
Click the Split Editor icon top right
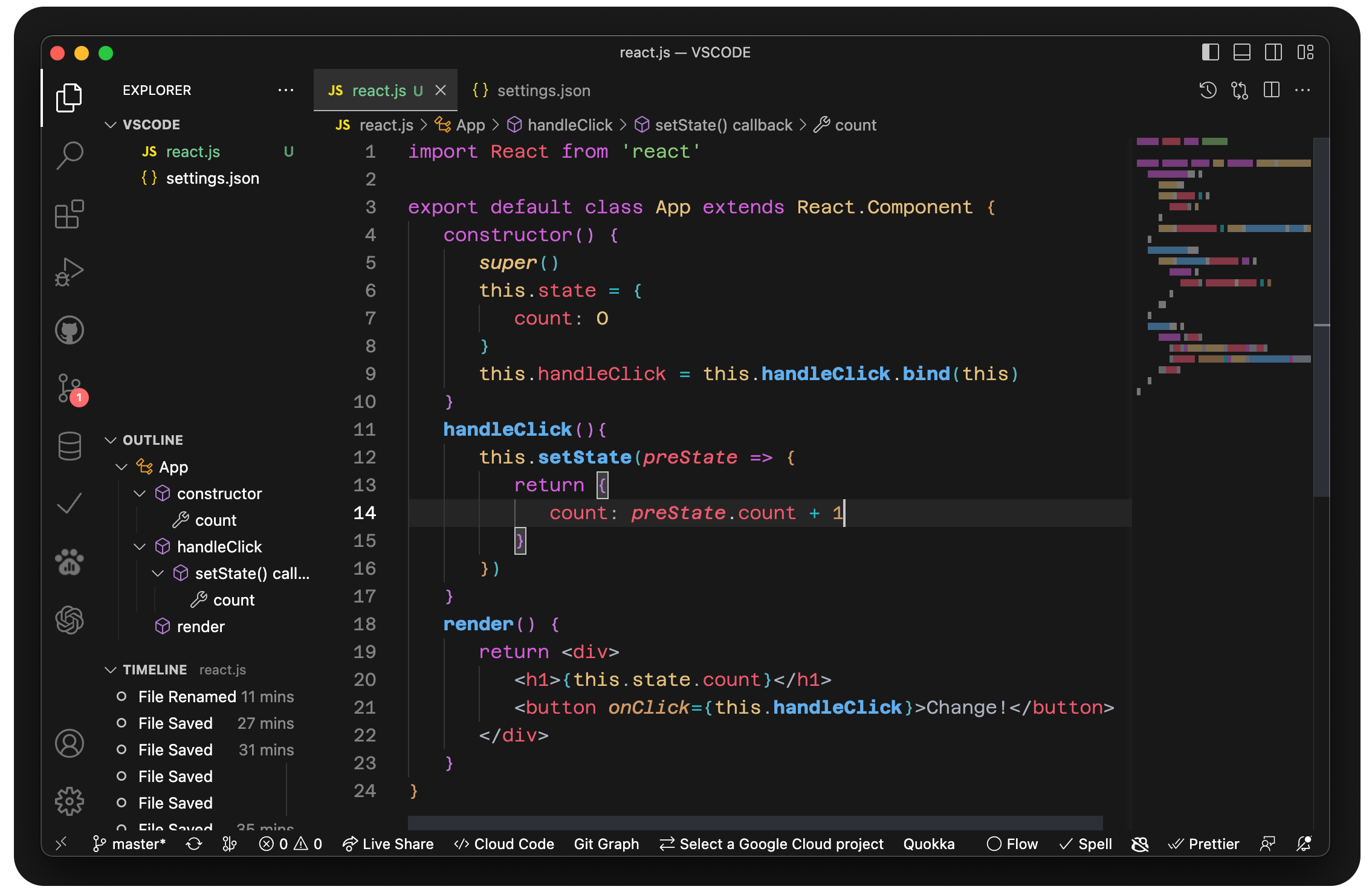click(x=1270, y=90)
